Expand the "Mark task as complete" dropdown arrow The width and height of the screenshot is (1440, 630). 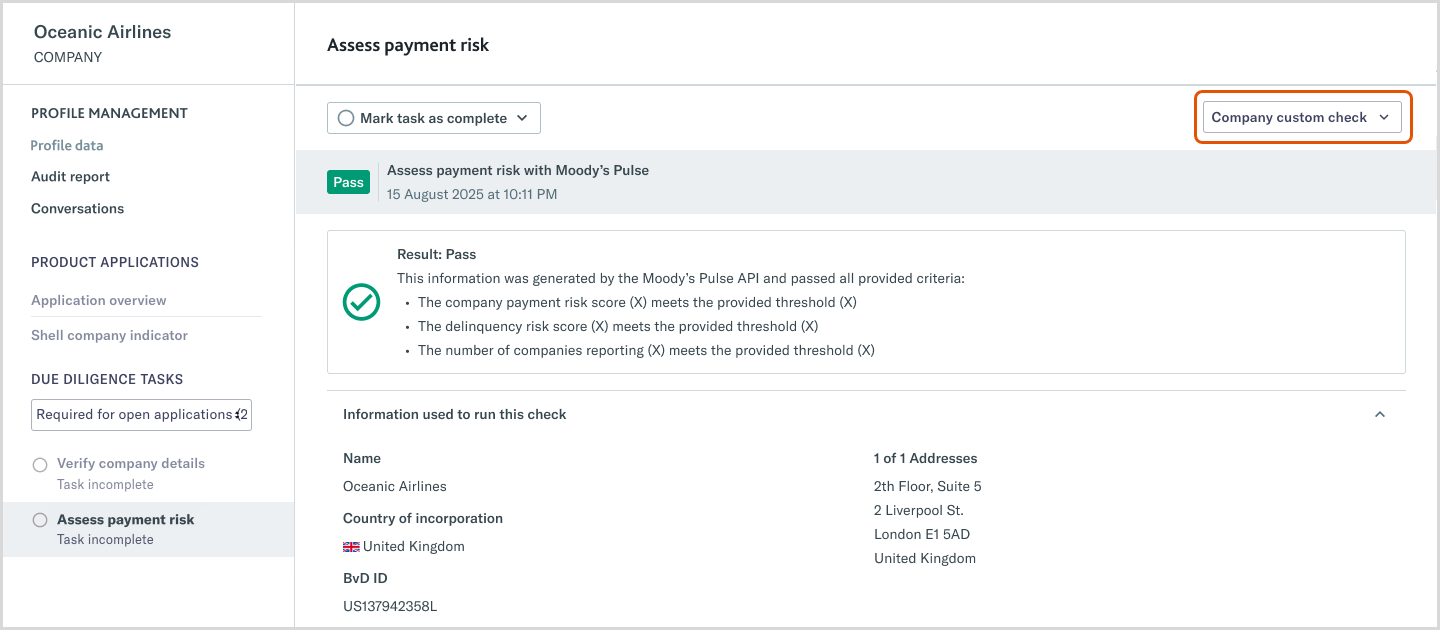(x=522, y=117)
